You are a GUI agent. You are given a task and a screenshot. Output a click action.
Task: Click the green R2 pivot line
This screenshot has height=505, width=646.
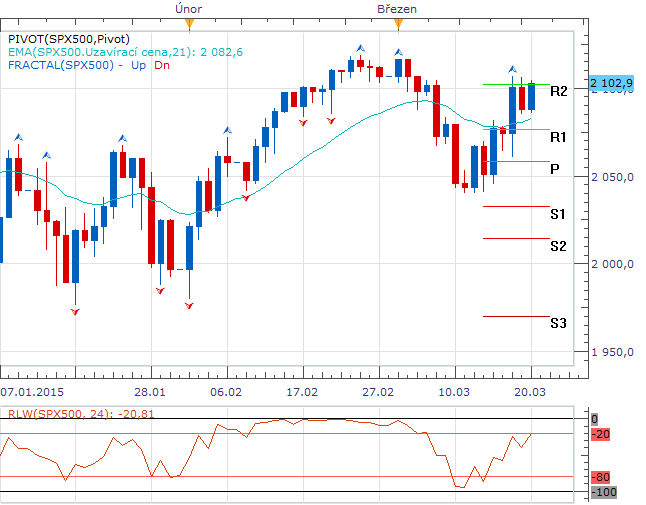click(x=516, y=84)
